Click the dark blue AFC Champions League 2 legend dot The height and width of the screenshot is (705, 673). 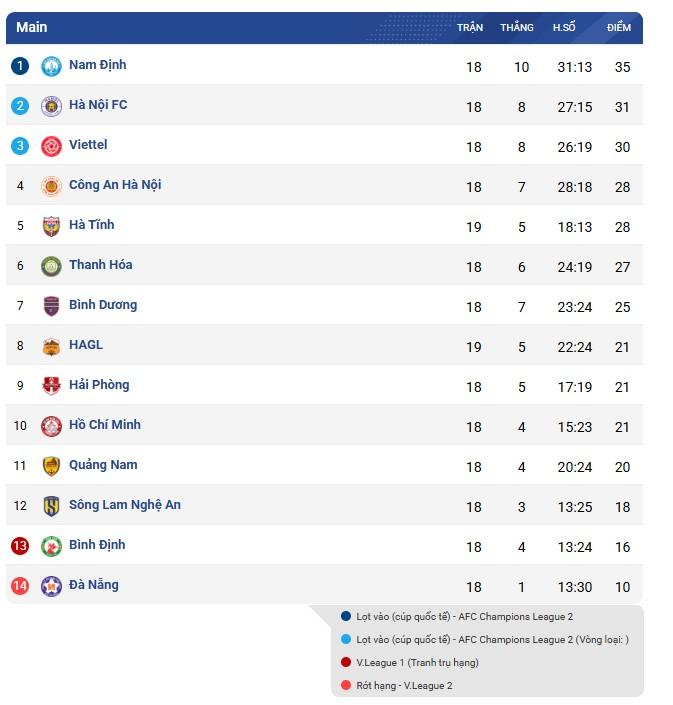(x=346, y=616)
